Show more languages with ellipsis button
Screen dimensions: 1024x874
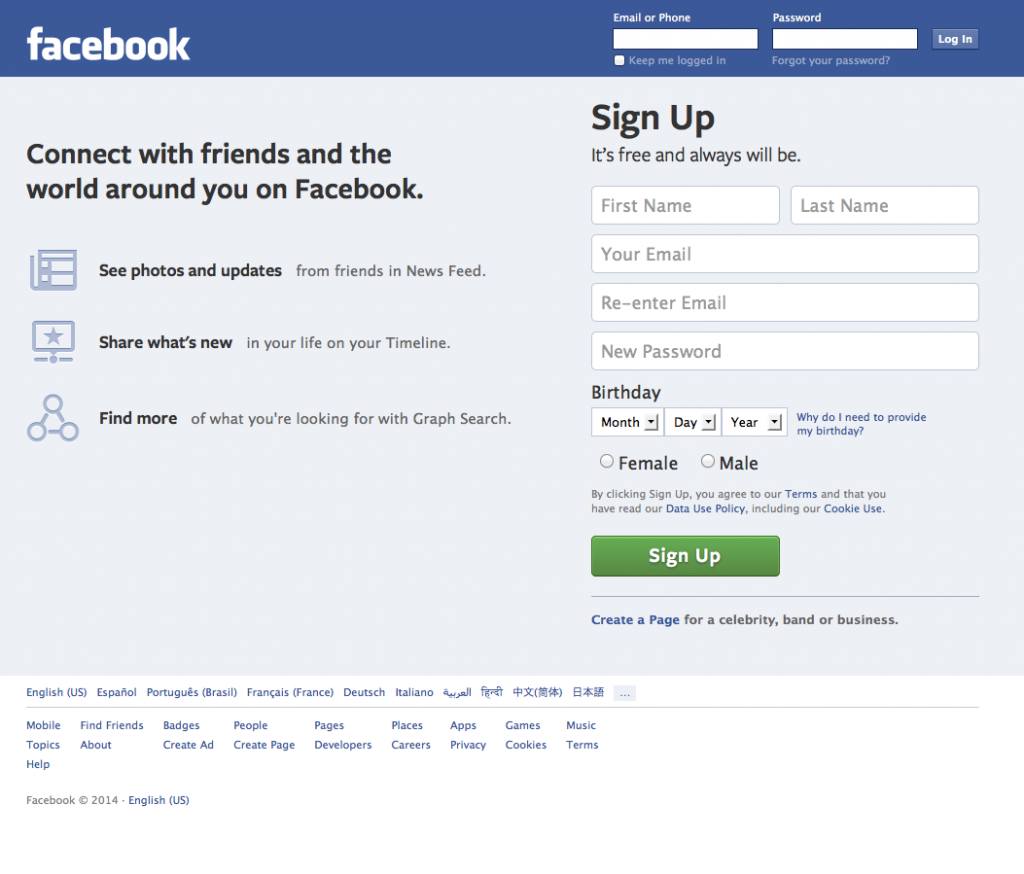click(624, 693)
